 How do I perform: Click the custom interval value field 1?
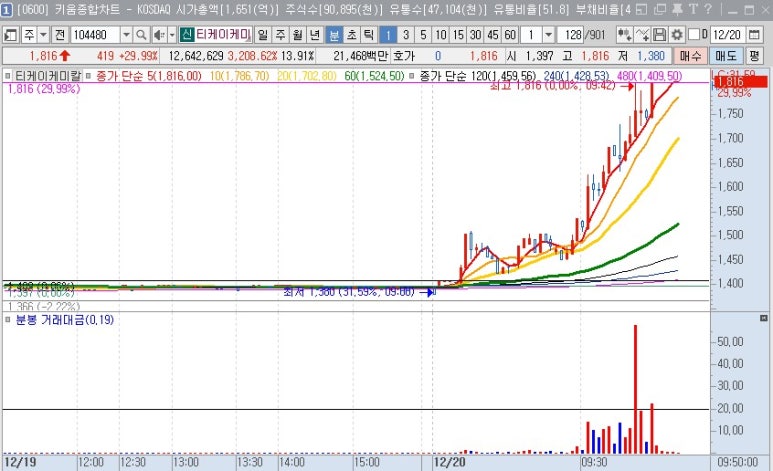pyautogui.click(x=531, y=35)
